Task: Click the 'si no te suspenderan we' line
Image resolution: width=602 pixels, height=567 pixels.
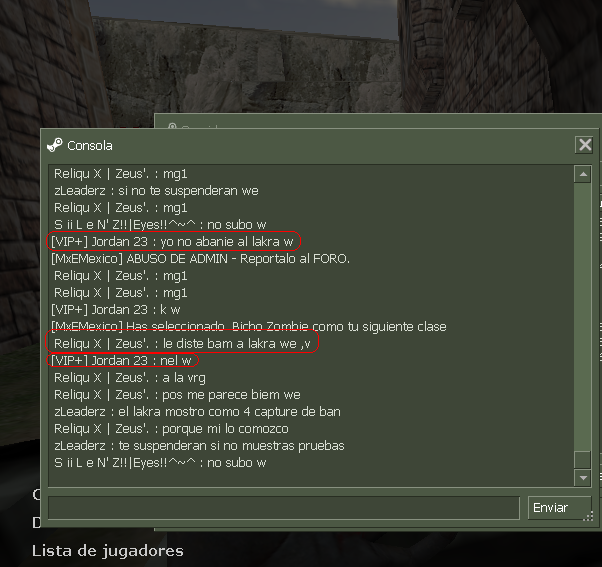Action: pos(156,190)
